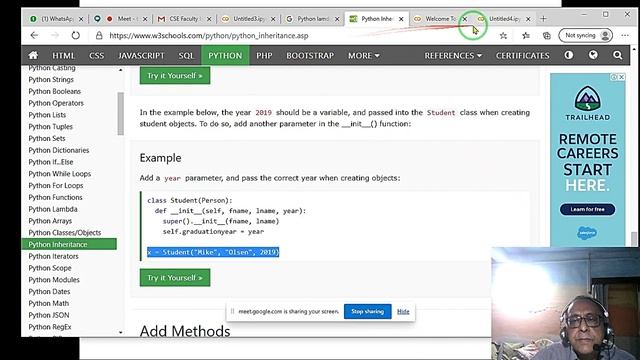Open the favorites list icon
The width and height of the screenshot is (640, 360).
coord(526,36)
